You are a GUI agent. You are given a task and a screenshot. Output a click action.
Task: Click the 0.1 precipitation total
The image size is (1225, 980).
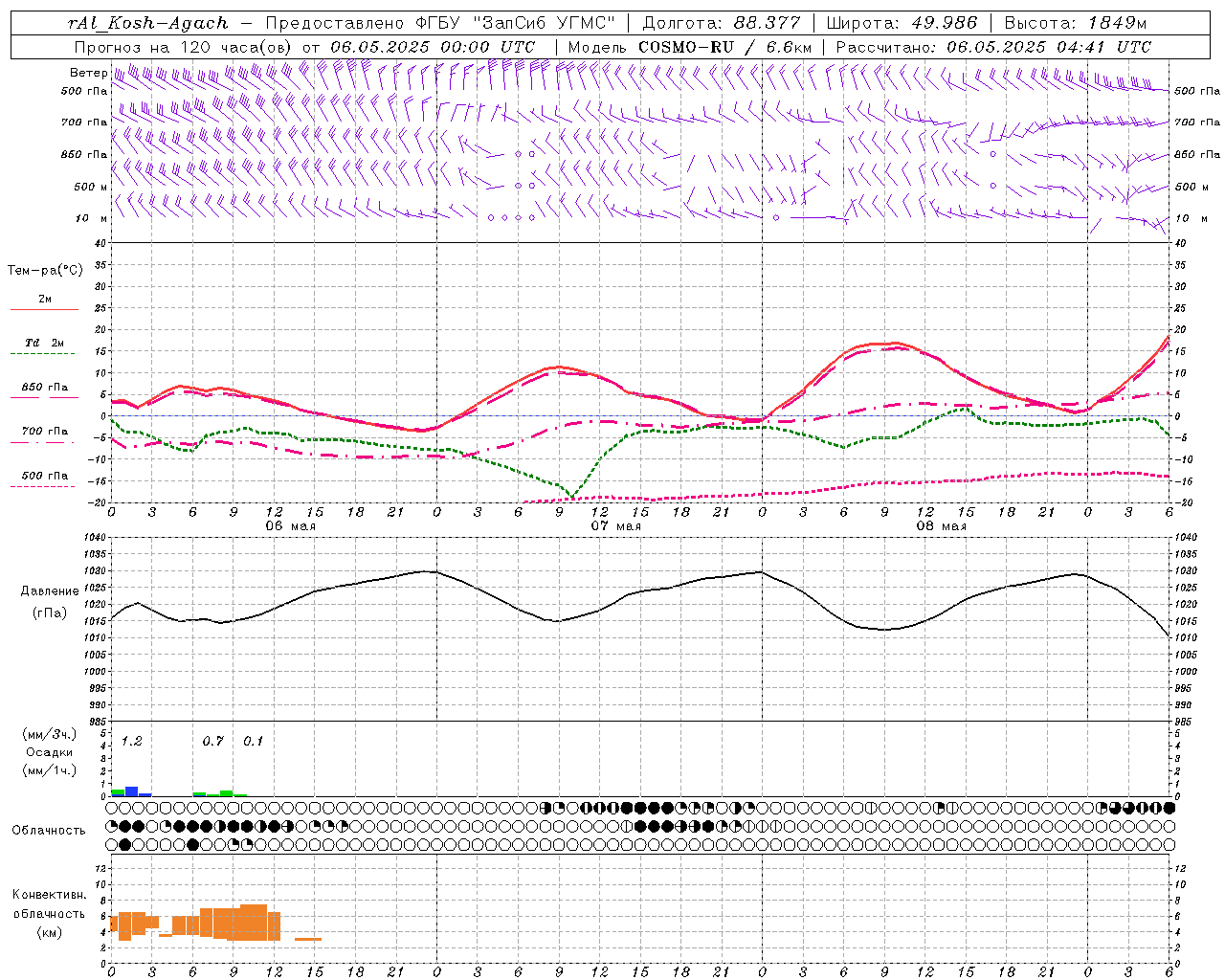pyautogui.click(x=254, y=741)
